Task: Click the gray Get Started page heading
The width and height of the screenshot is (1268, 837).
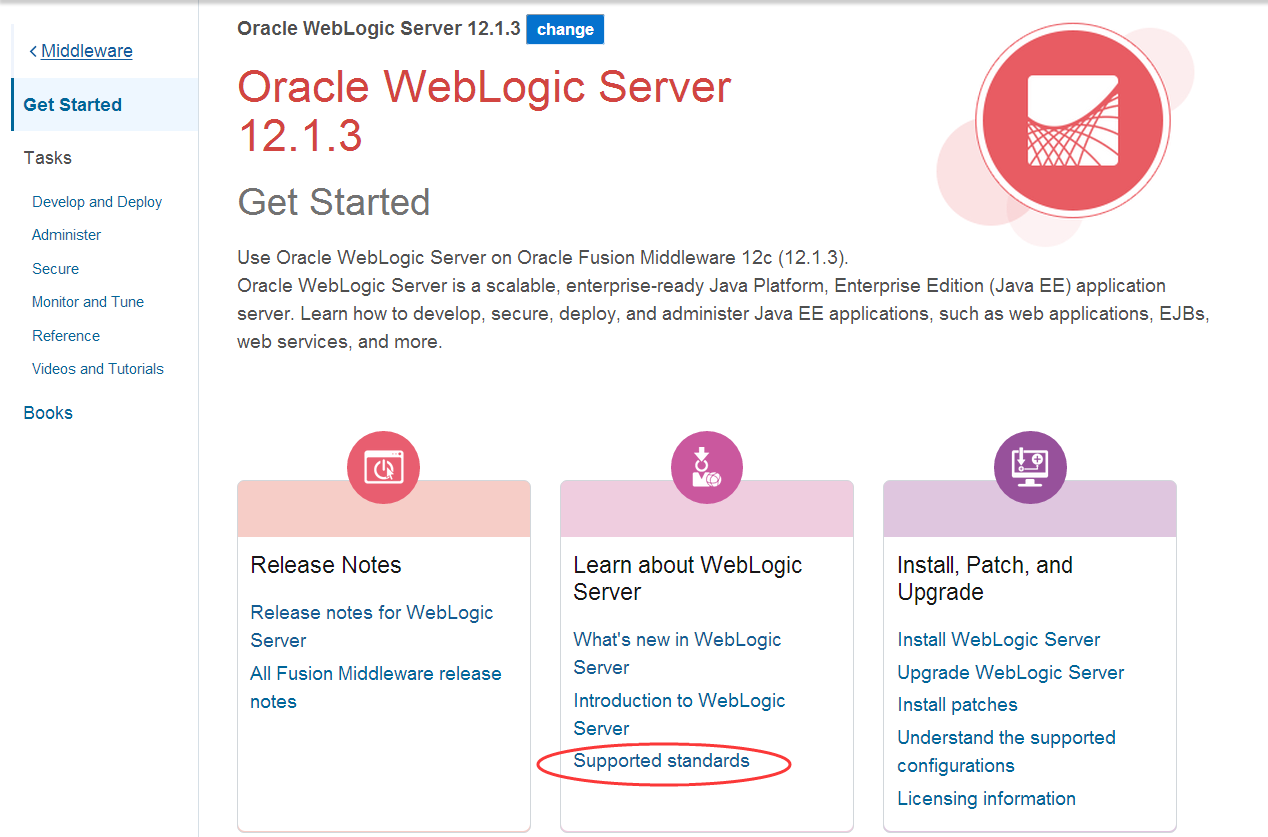Action: click(334, 202)
